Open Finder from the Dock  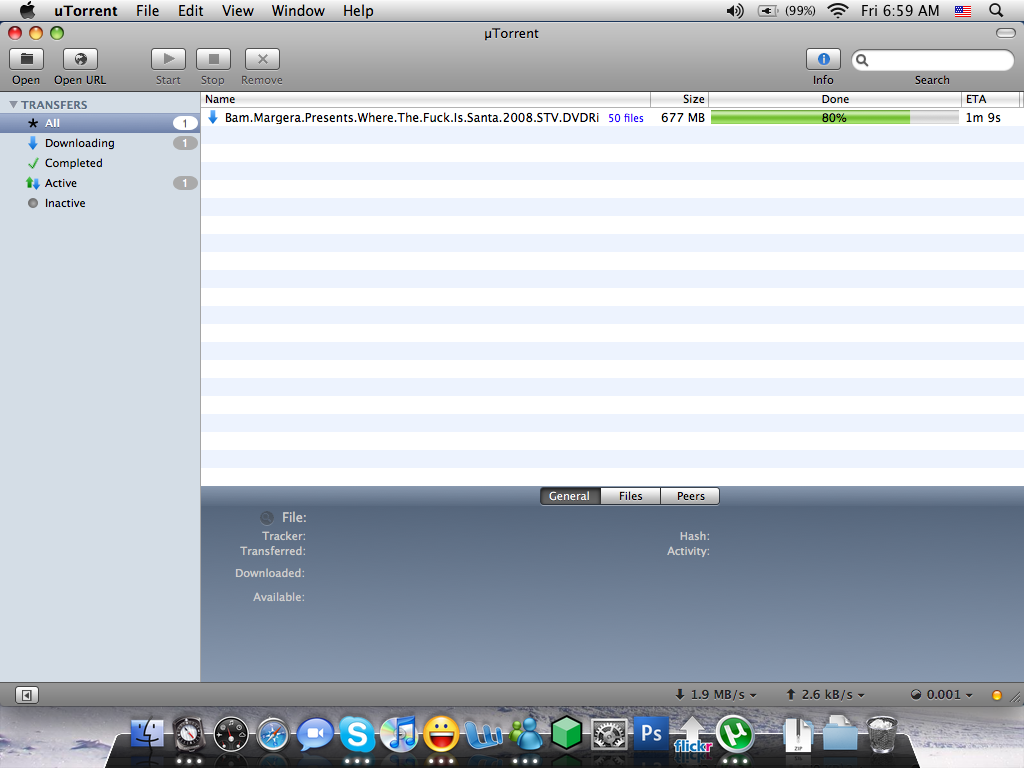[147, 735]
